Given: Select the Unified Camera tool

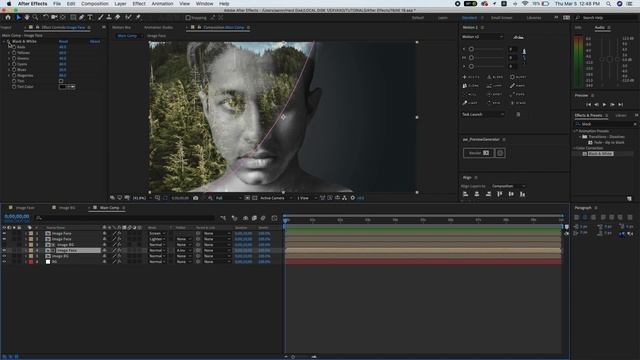Looking at the screenshot, I should coord(54,18).
